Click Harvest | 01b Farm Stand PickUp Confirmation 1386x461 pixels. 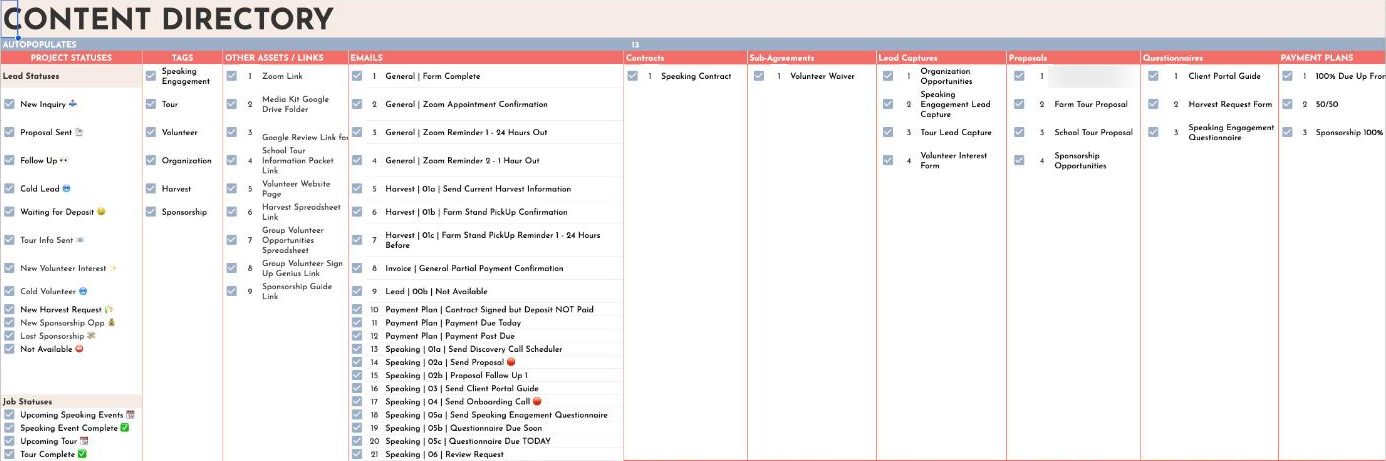(x=476, y=212)
